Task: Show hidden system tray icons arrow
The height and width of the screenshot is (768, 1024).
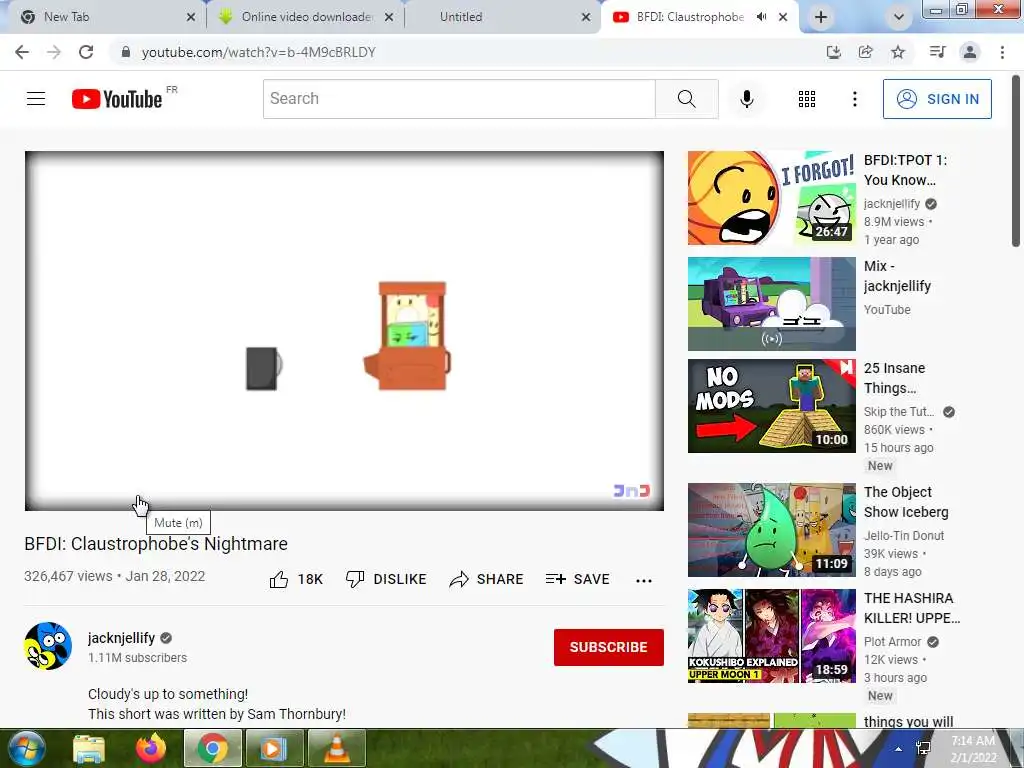Action: click(898, 749)
